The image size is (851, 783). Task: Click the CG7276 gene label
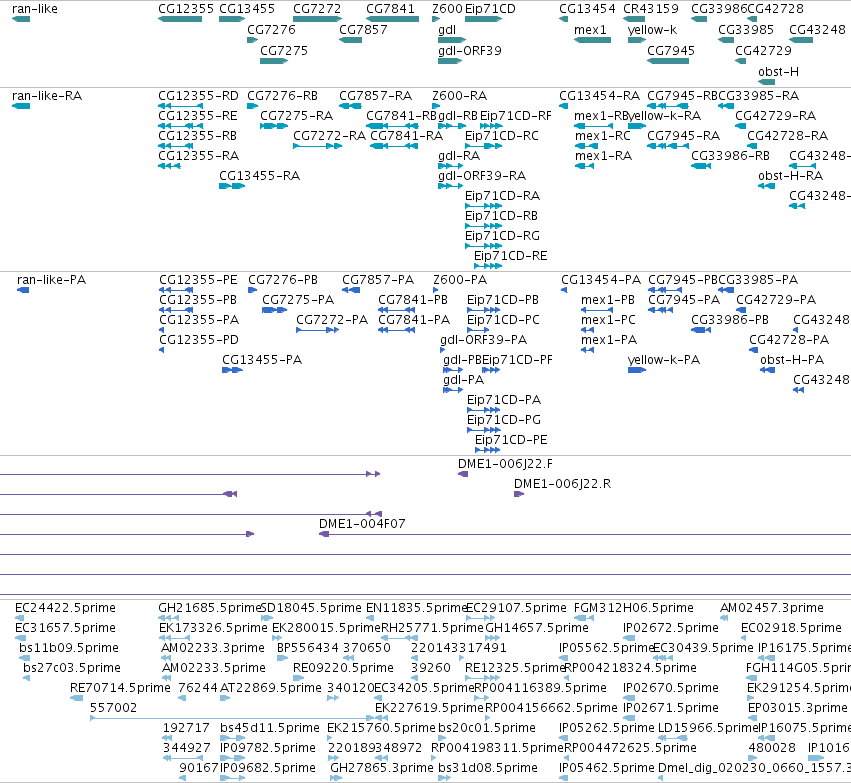tap(271, 29)
